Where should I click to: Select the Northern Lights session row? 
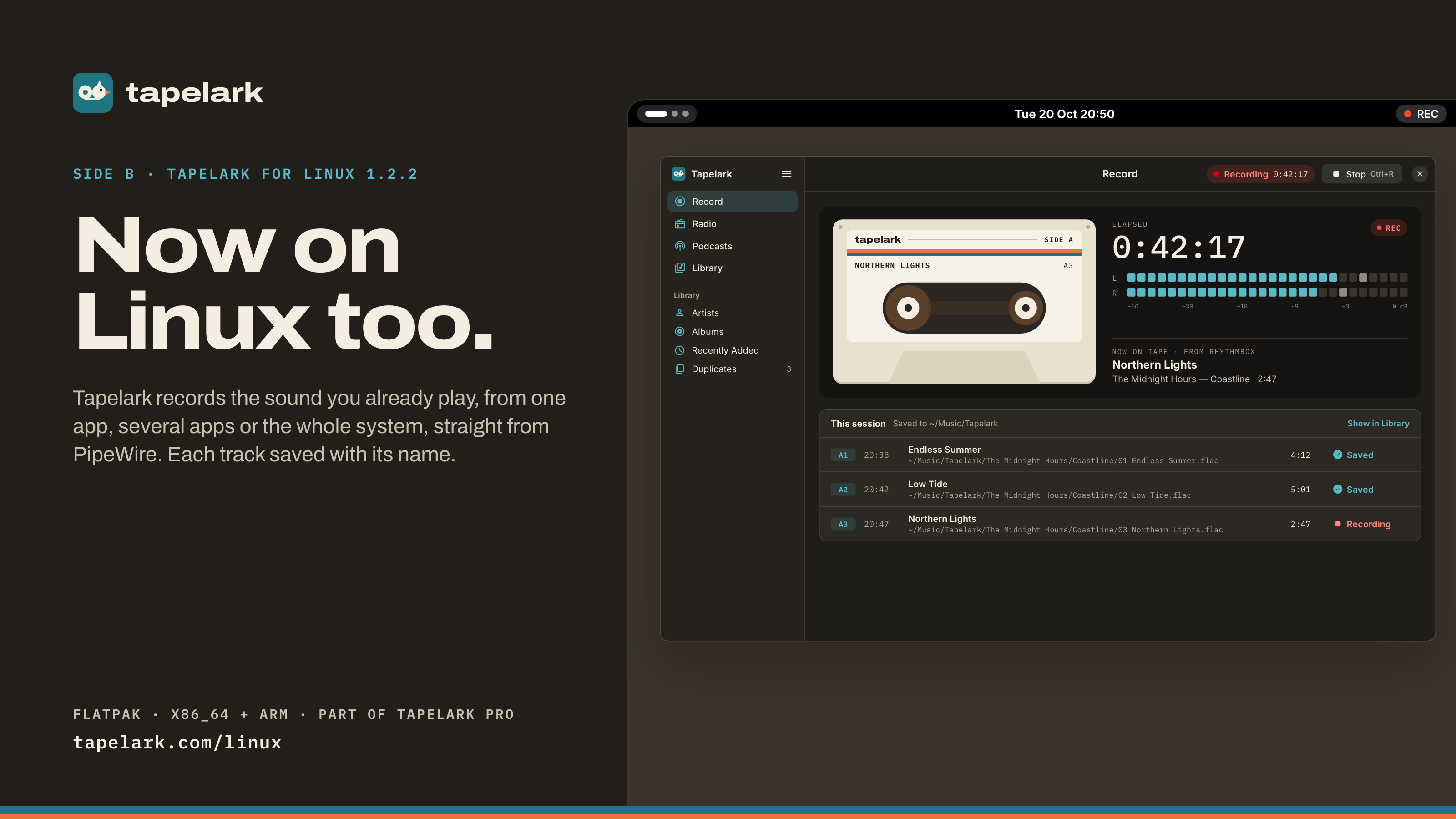pos(1120,524)
